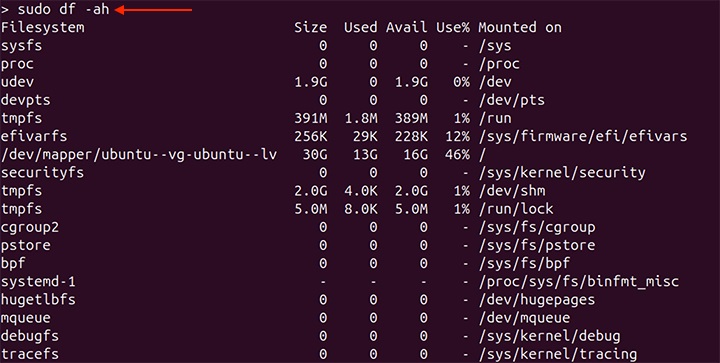
Task: Click the '/sys/fs/bpf' mount point
Action: (x=524, y=264)
